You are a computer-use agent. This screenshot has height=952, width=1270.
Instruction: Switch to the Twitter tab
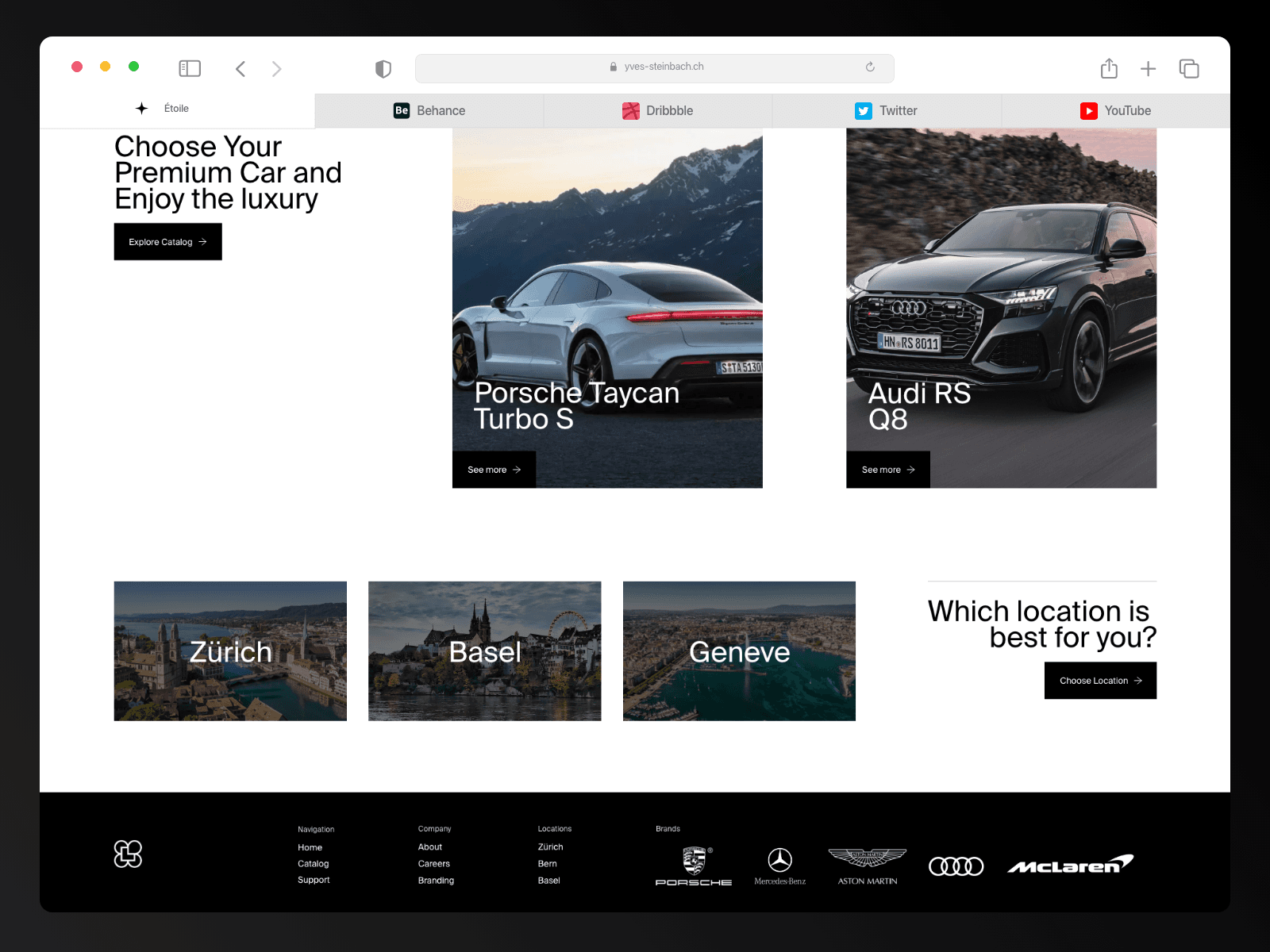[887, 111]
